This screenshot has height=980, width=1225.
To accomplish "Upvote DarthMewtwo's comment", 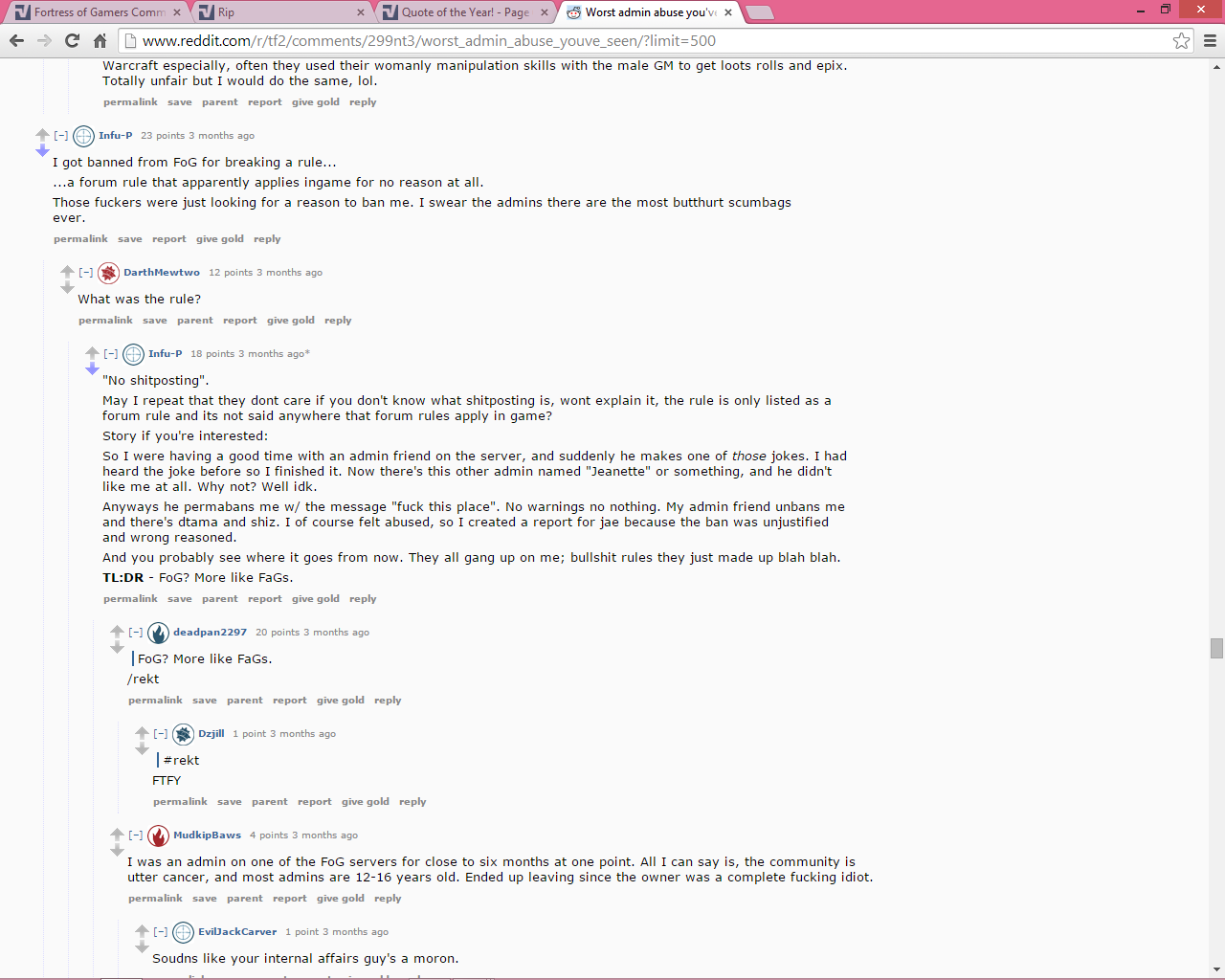I will (x=67, y=272).
